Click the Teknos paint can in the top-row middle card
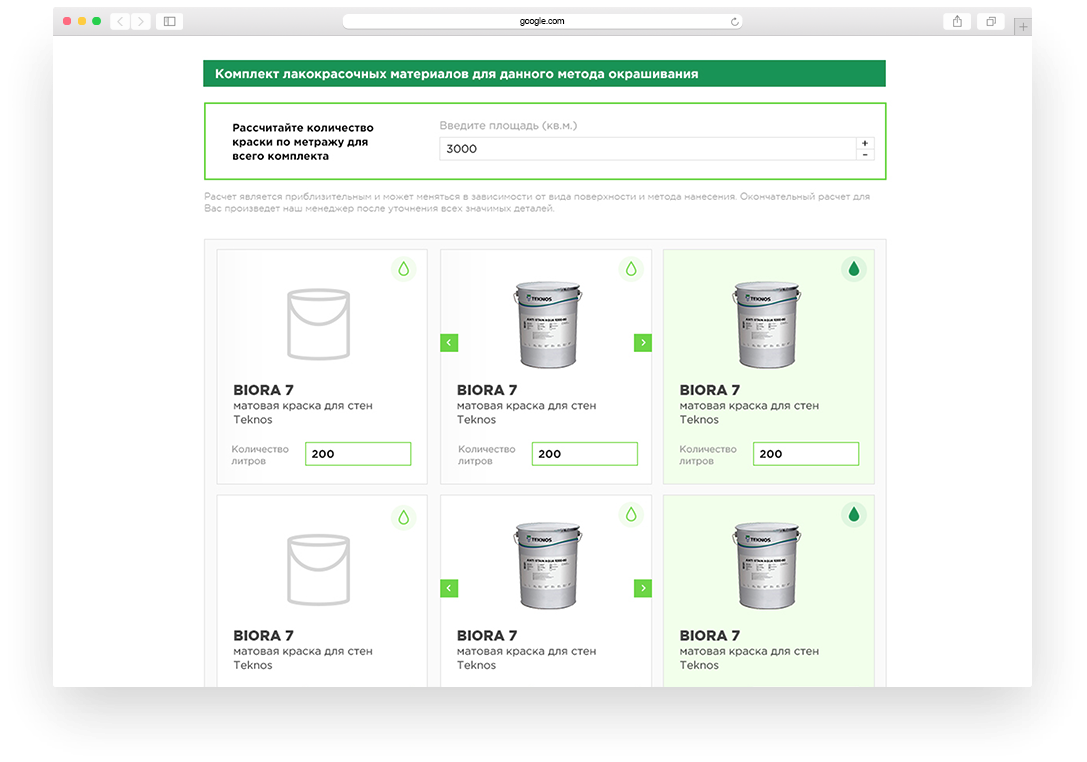 (x=548, y=324)
